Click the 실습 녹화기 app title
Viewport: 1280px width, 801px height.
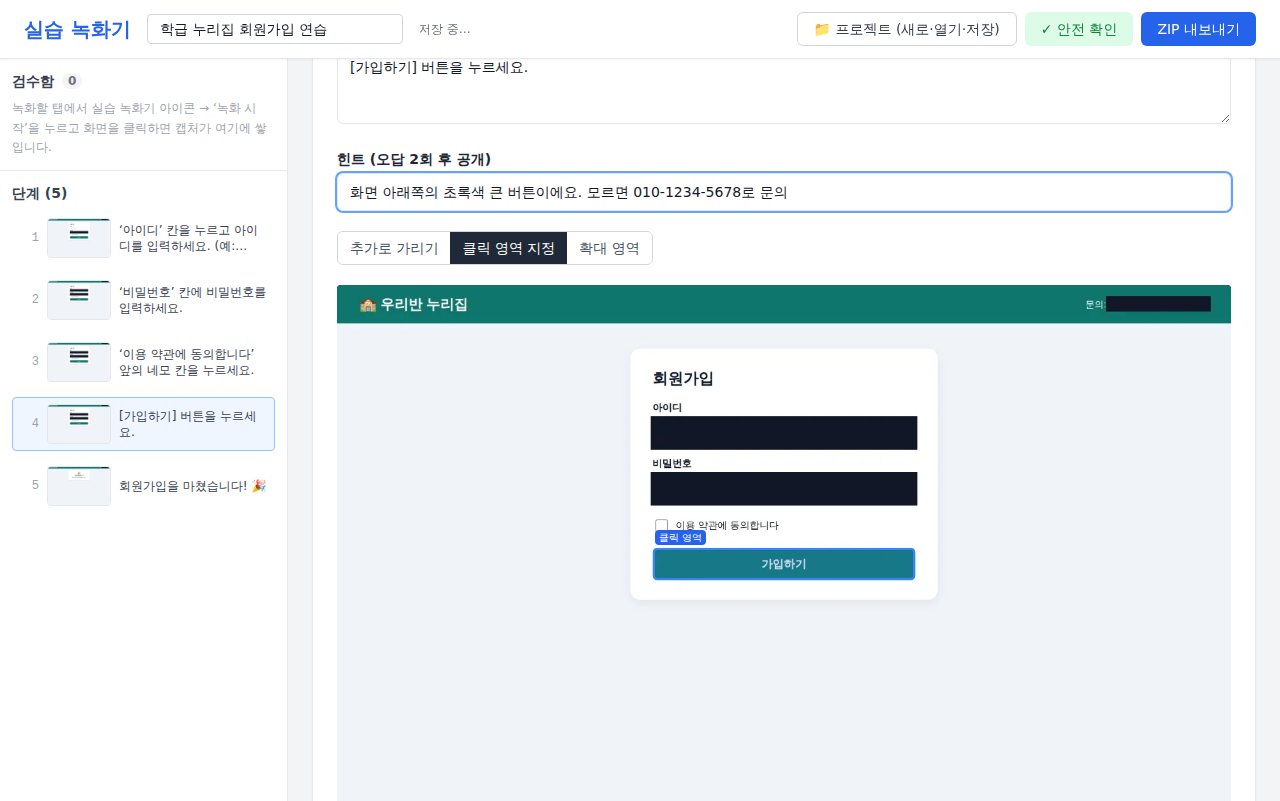(77, 29)
